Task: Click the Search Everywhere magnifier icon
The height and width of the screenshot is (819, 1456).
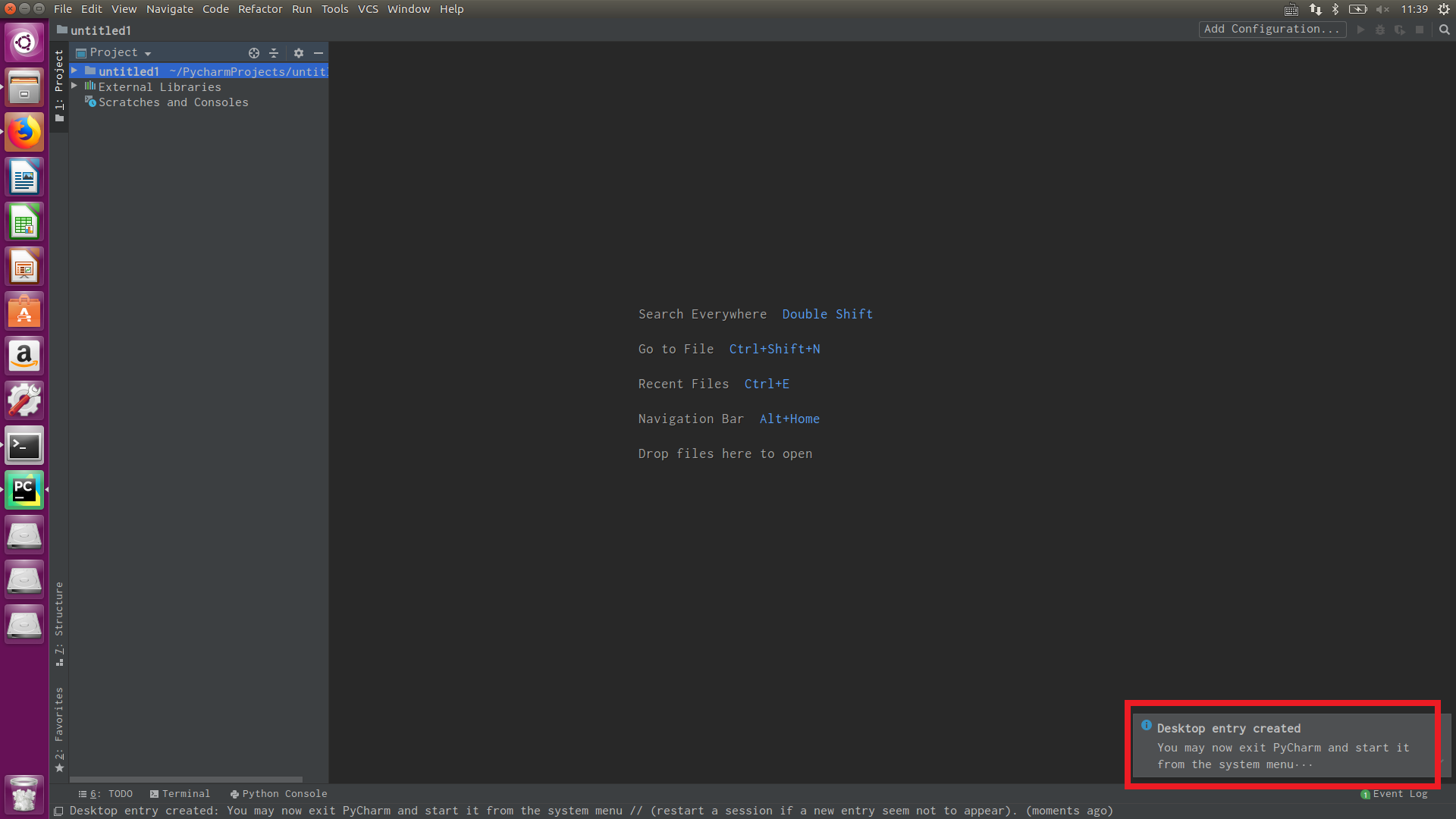Action: click(1444, 30)
